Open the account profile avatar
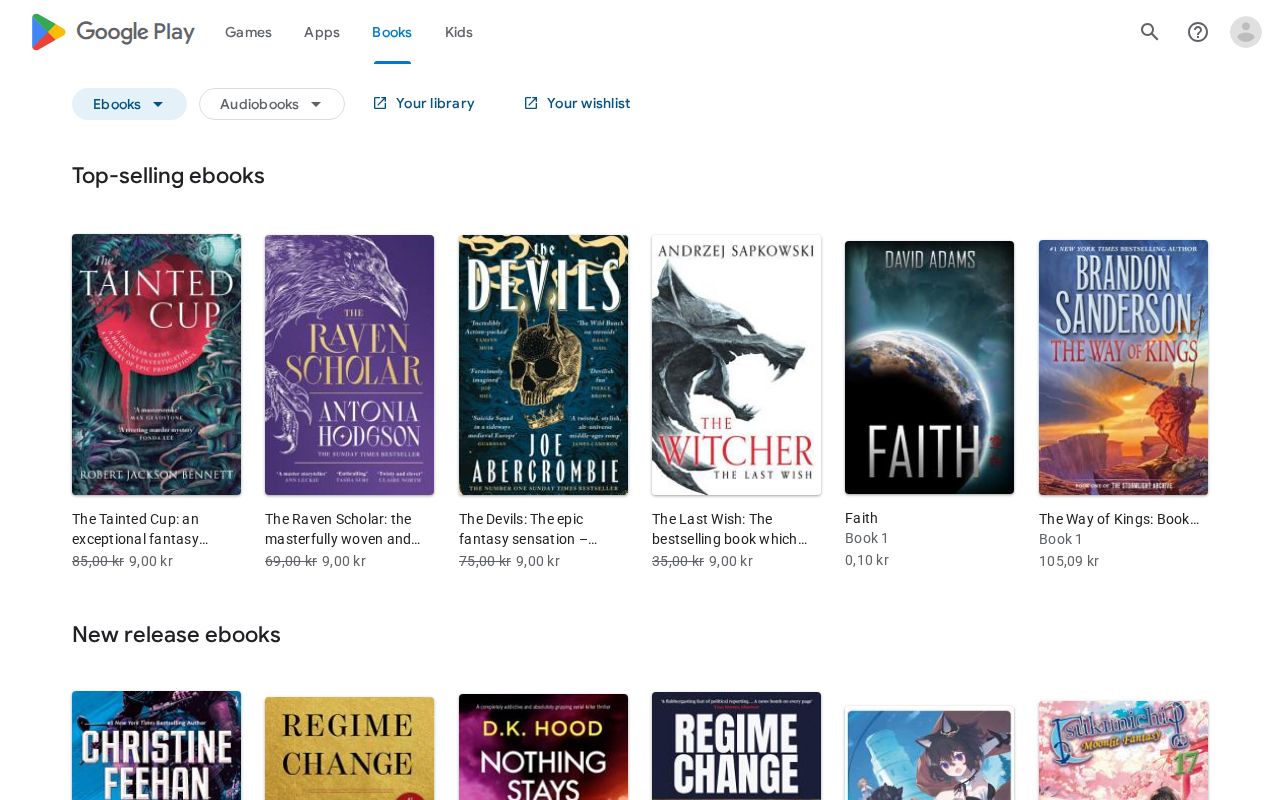Screen dimensions: 1280x800 tap(1246, 32)
